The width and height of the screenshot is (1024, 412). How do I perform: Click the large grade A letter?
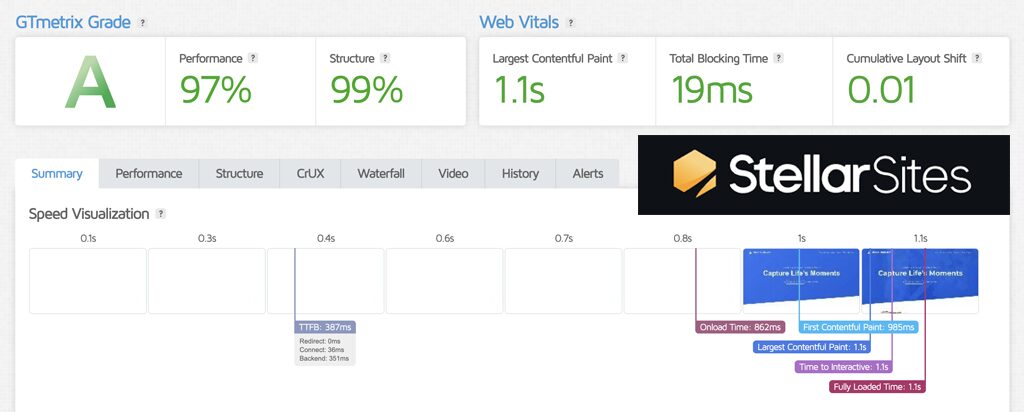(90, 82)
